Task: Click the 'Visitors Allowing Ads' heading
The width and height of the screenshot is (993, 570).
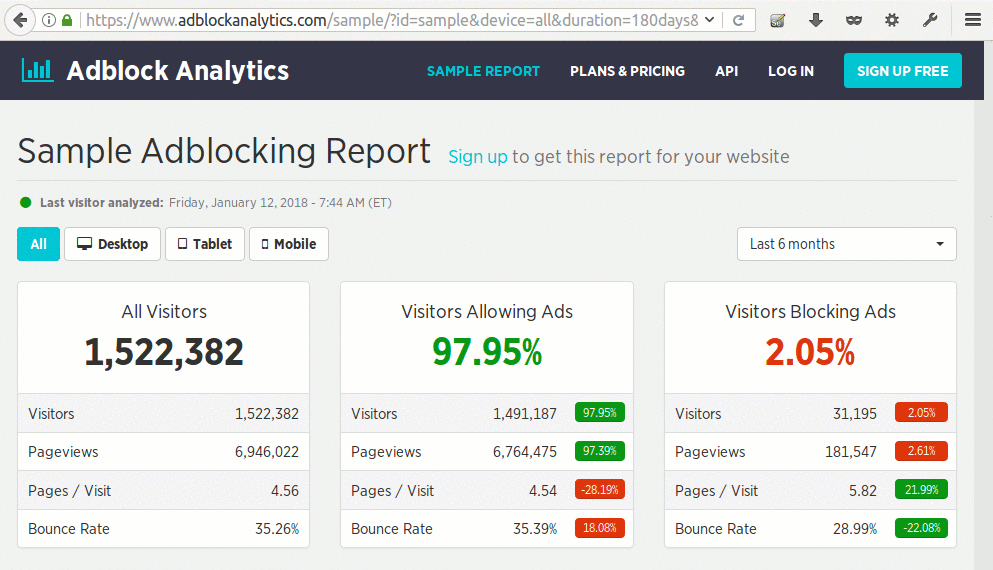Action: coord(487,312)
